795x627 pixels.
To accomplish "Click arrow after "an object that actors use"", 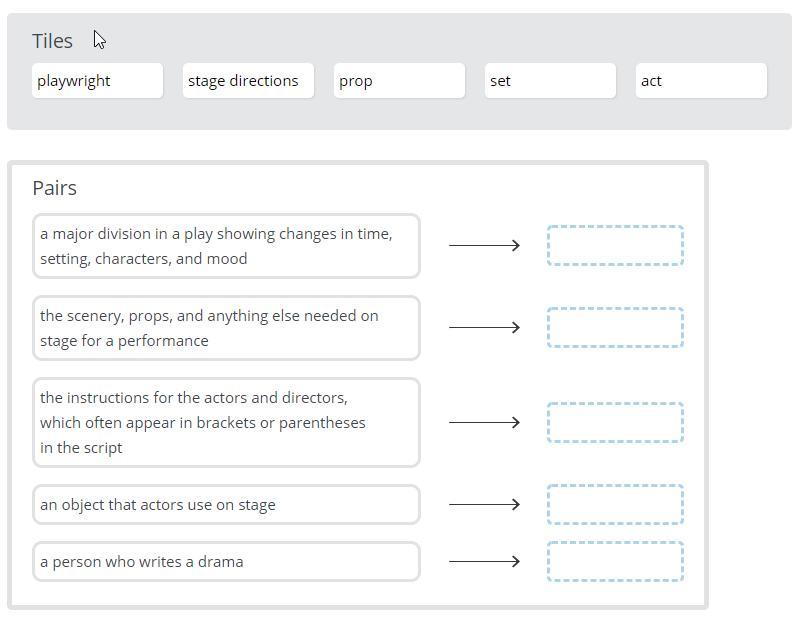I will pyautogui.click(x=484, y=505).
